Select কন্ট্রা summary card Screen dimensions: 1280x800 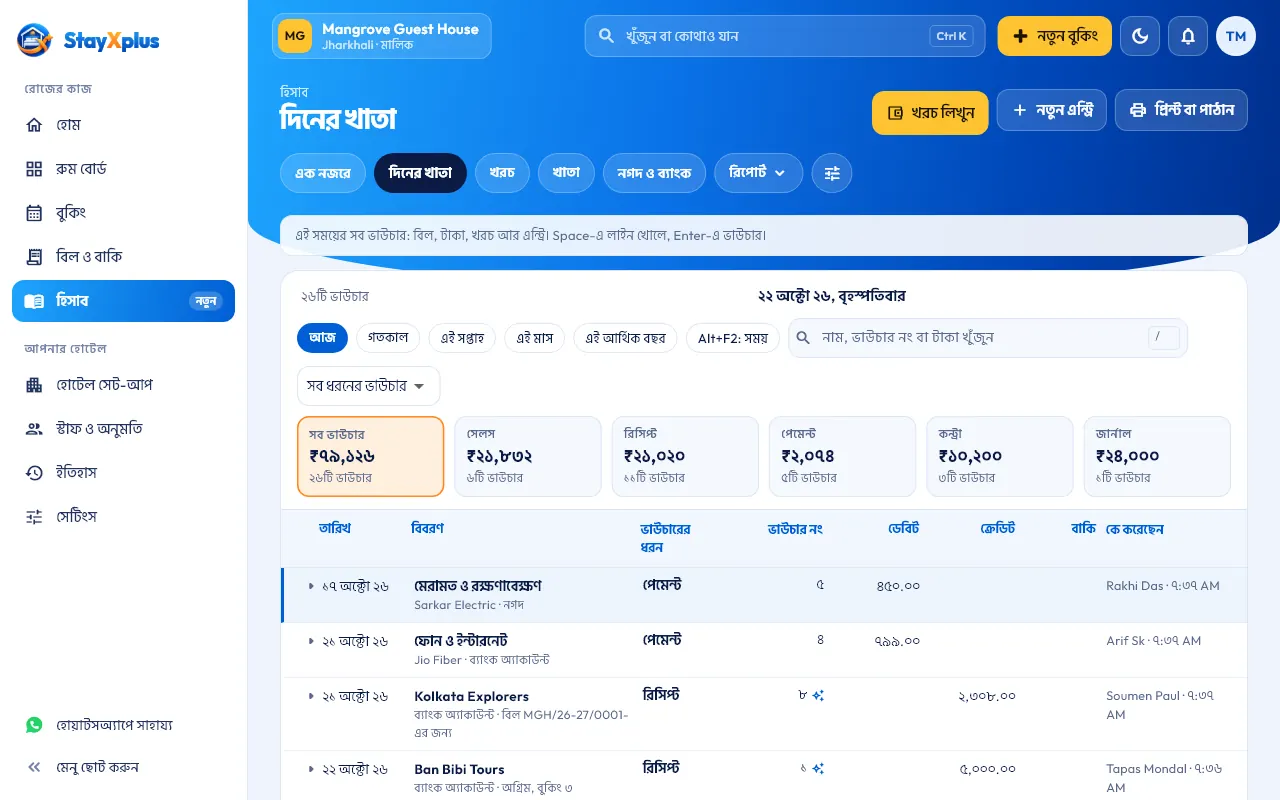click(1000, 456)
